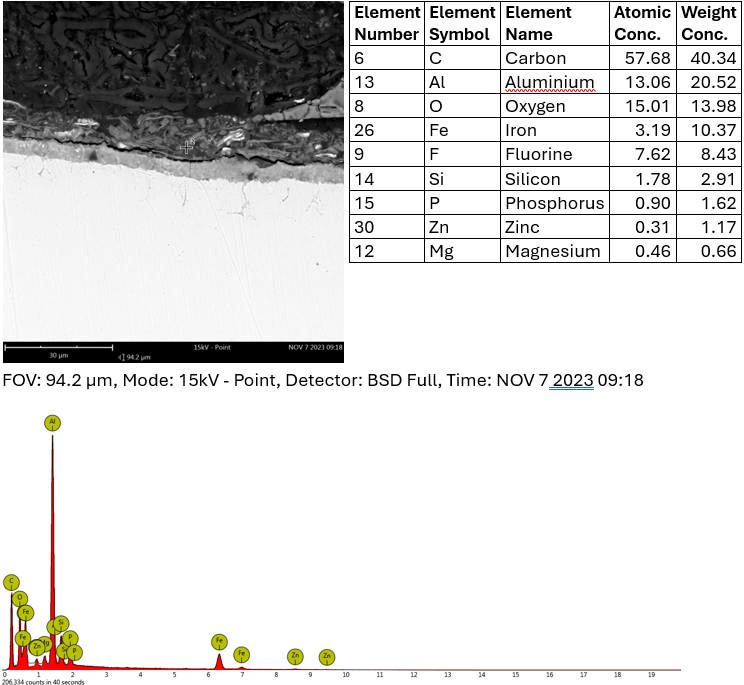The width and height of the screenshot is (744, 685).
Task: Select the 'Iron' cell in the table
Action: point(555,130)
